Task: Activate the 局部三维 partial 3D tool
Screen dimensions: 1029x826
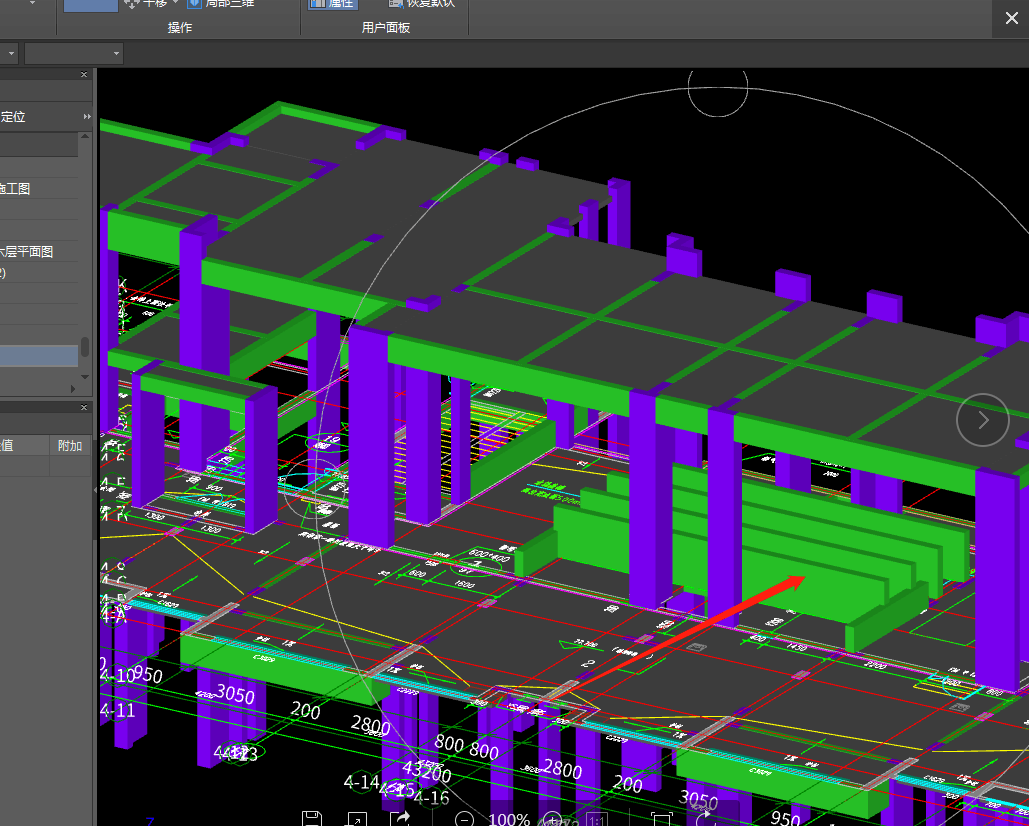Action: pos(221,3)
